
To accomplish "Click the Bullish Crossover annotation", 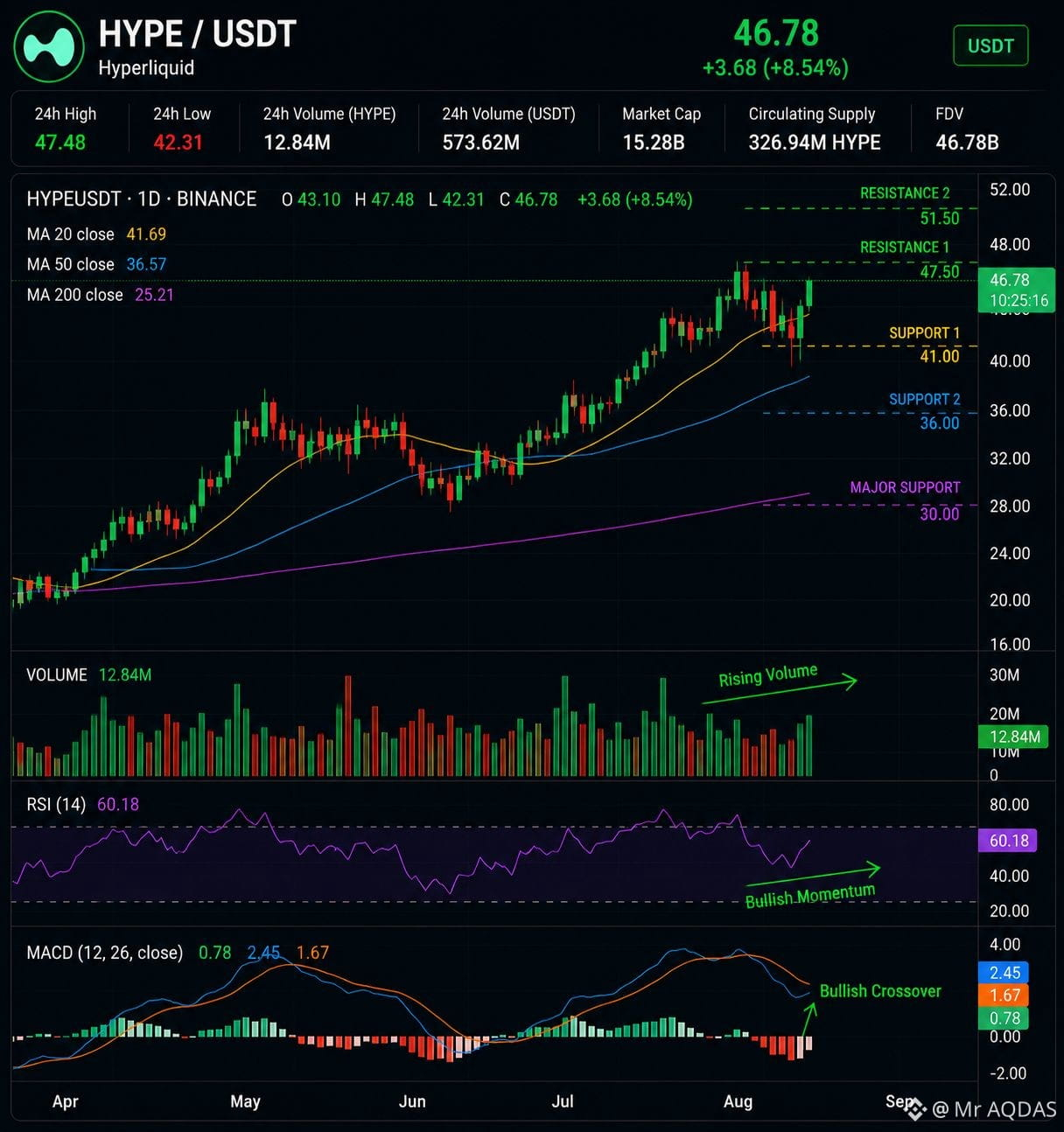I will pyautogui.click(x=880, y=991).
